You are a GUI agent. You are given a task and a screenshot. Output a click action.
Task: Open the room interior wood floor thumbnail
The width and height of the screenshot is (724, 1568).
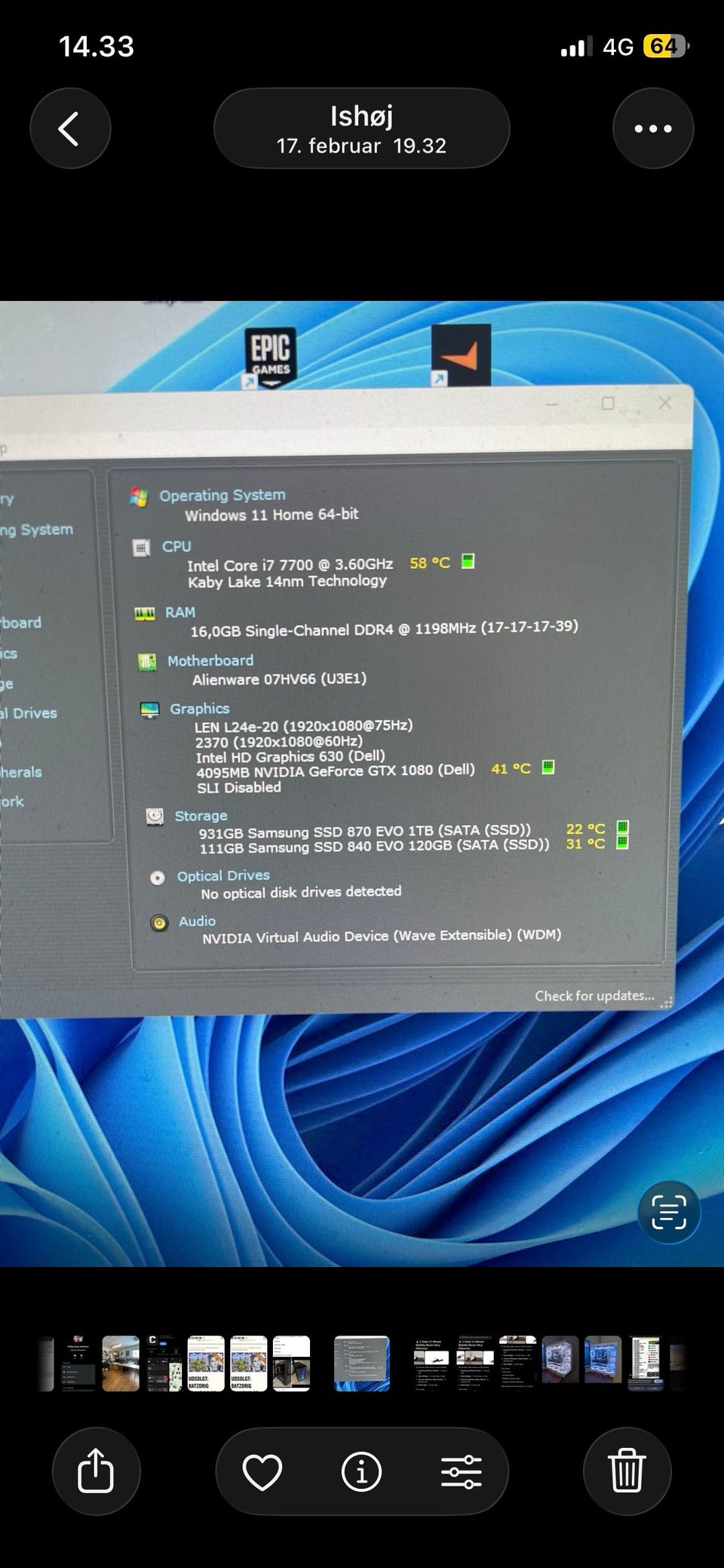(121, 1364)
